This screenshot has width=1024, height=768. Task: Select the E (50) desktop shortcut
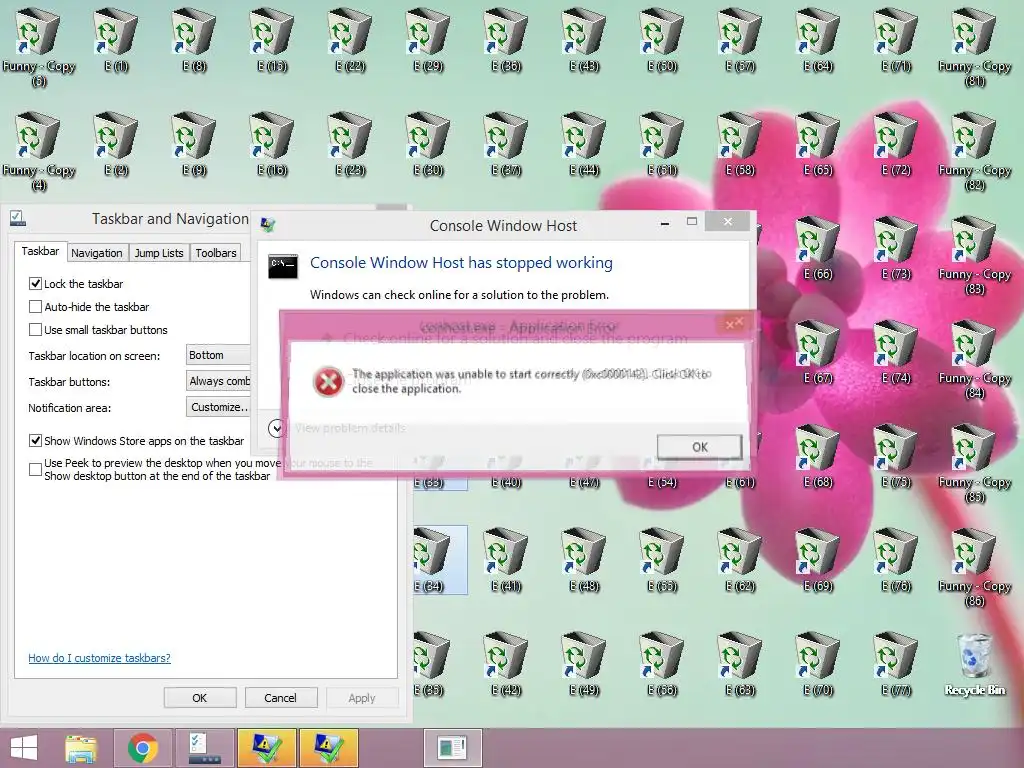(662, 39)
